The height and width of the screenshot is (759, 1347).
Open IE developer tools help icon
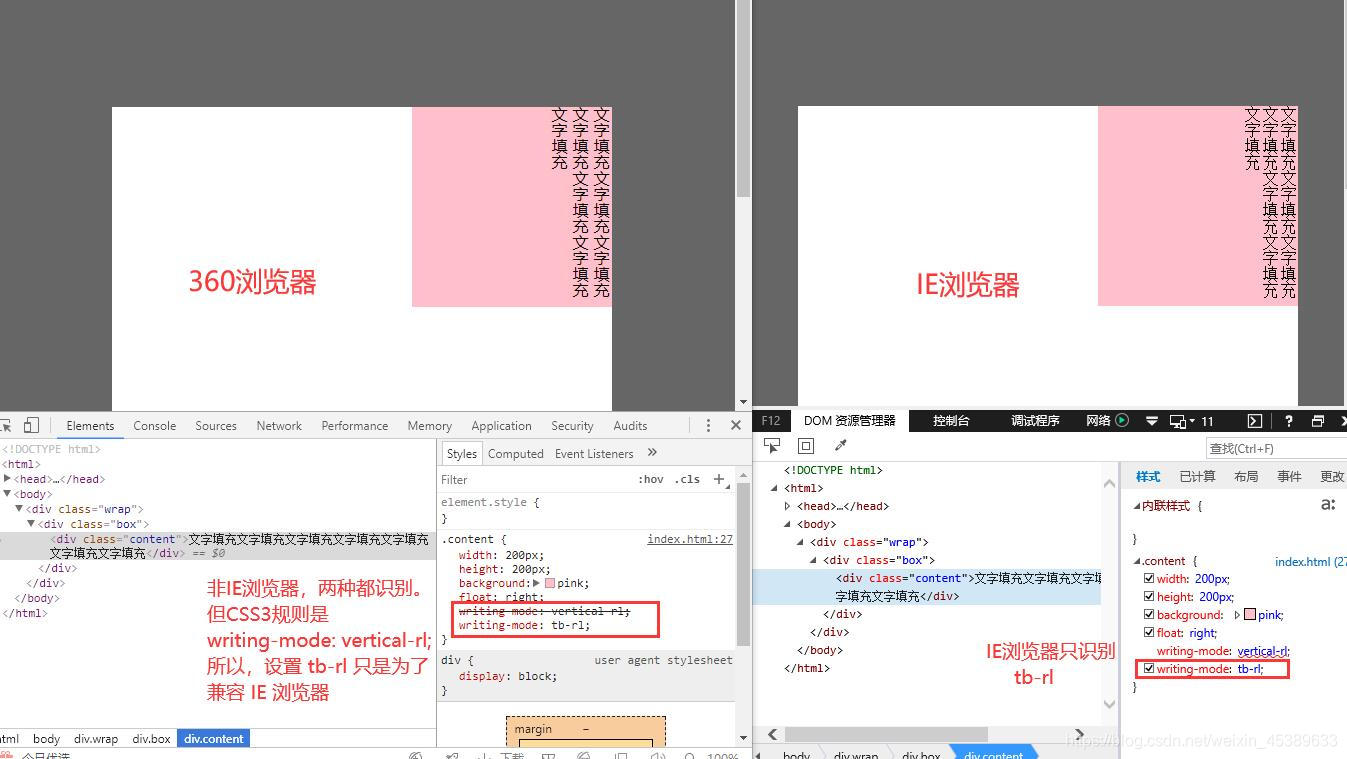click(x=1289, y=421)
